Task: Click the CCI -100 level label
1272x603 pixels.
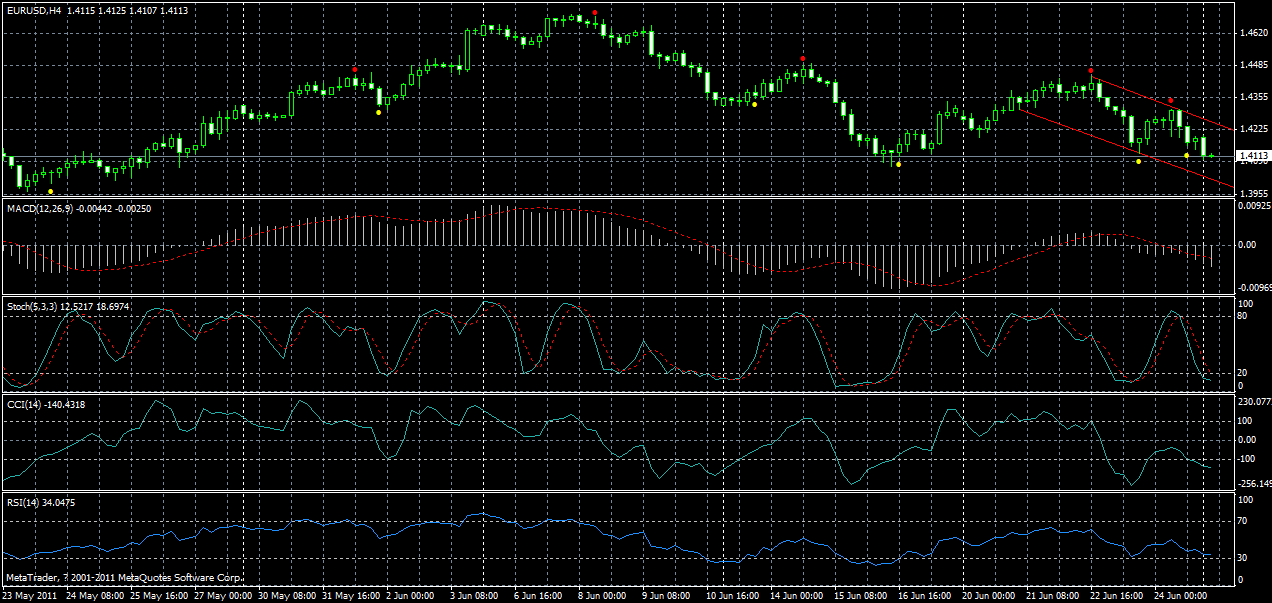Action: 1247,459
